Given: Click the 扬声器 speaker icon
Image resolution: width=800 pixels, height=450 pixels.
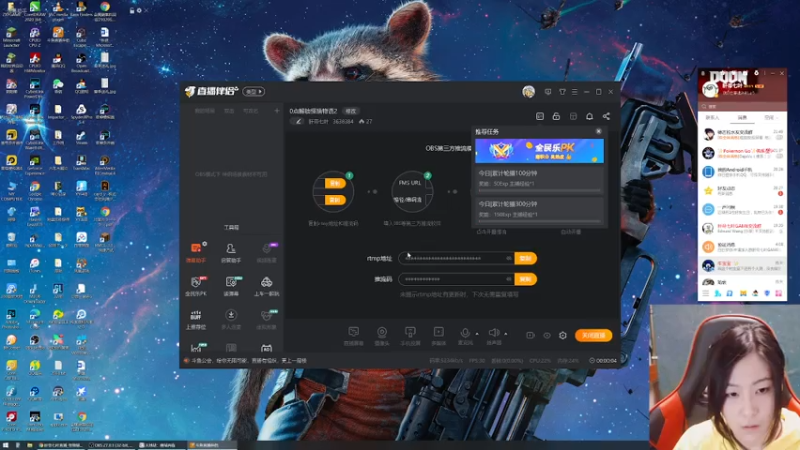Looking at the screenshot, I should (493, 333).
